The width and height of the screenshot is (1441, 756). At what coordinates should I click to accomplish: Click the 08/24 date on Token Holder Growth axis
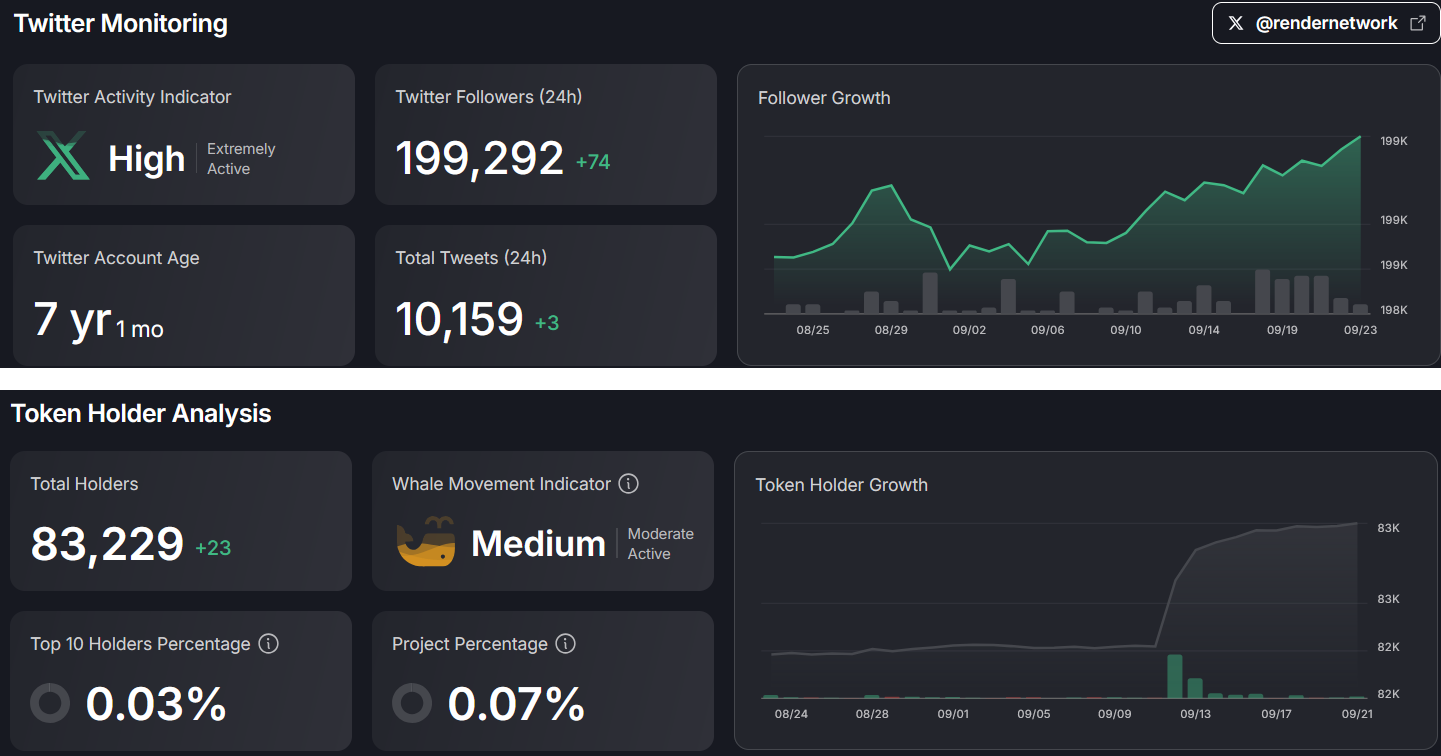(791, 714)
